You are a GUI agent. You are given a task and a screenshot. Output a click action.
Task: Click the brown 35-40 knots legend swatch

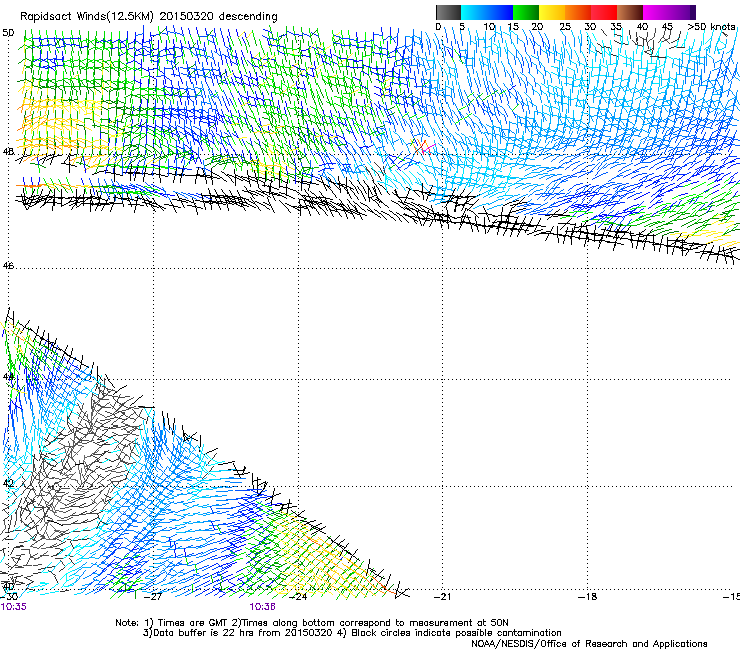[630, 12]
